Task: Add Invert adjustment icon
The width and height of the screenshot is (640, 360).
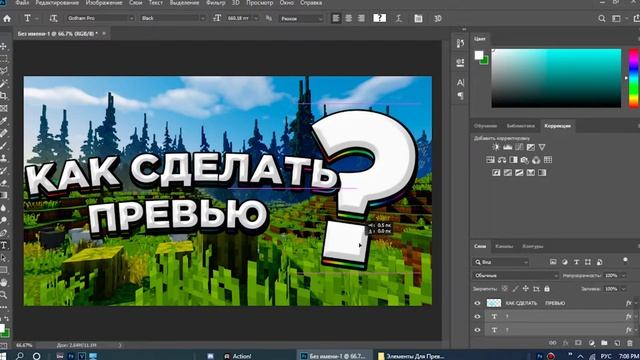Action: [x=496, y=173]
